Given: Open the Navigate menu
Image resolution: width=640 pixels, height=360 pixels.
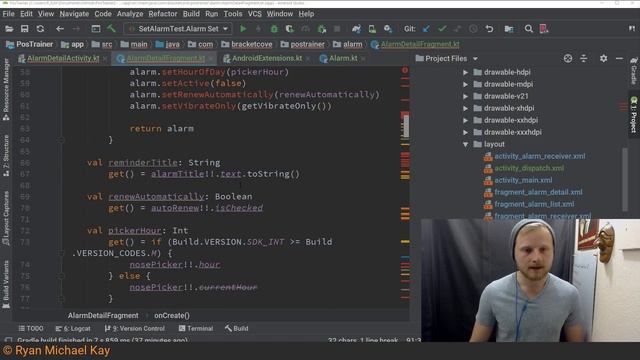Looking at the screenshot, I should [74, 14].
